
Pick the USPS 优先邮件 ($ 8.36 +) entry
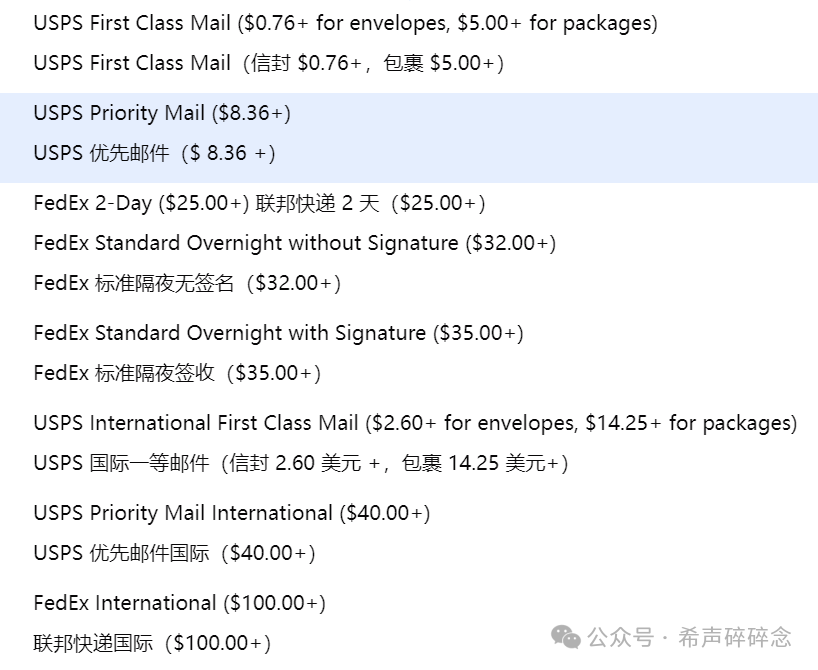(x=154, y=153)
